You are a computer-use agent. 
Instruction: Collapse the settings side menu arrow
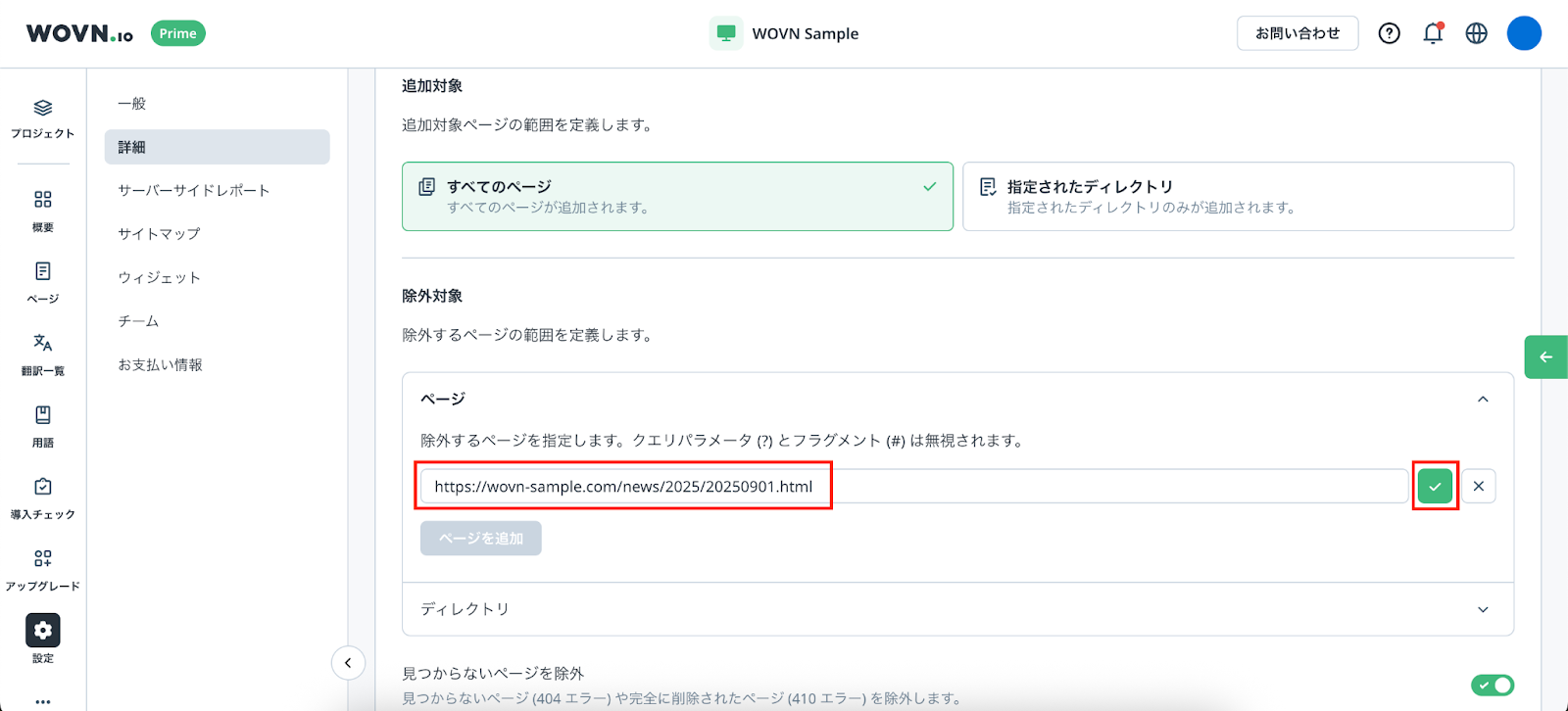[348, 663]
